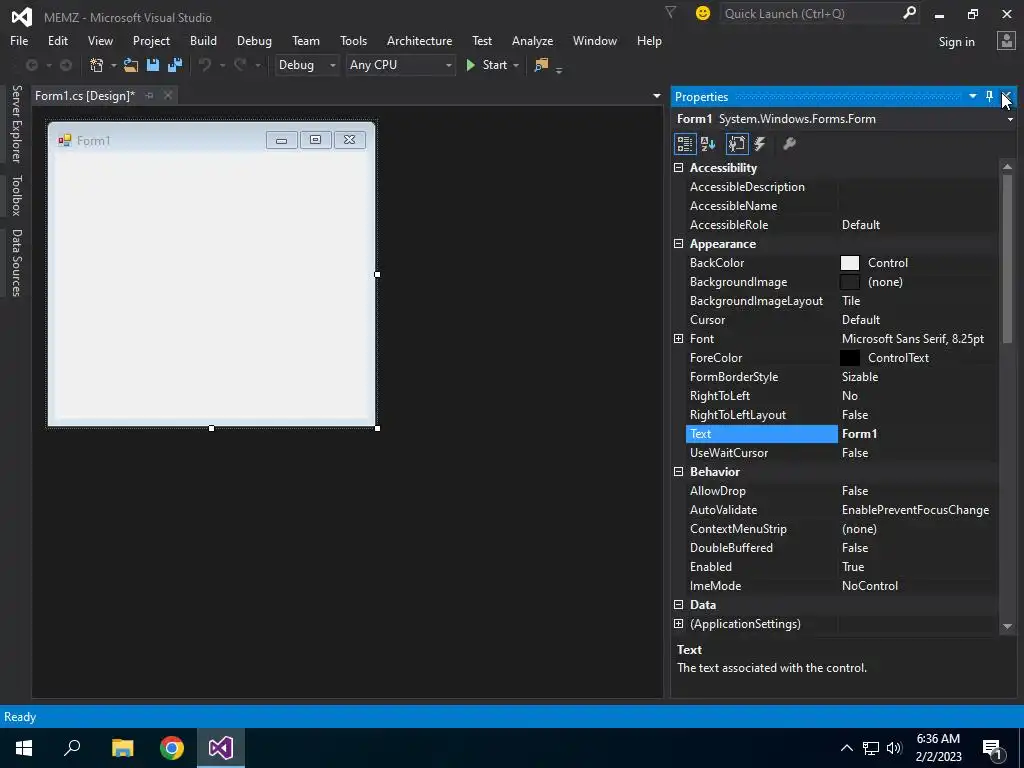Open the Form1 object selector dropdown

point(1010,120)
